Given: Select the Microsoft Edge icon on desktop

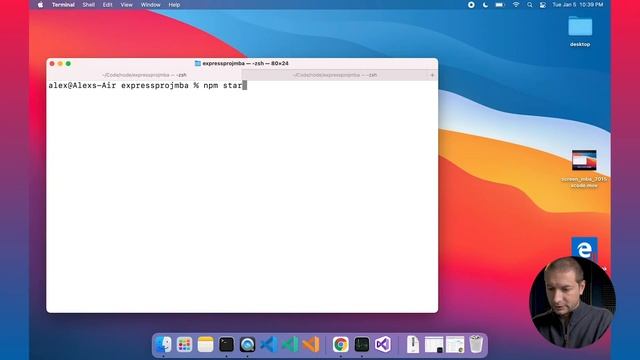Looking at the screenshot, I should [584, 247].
